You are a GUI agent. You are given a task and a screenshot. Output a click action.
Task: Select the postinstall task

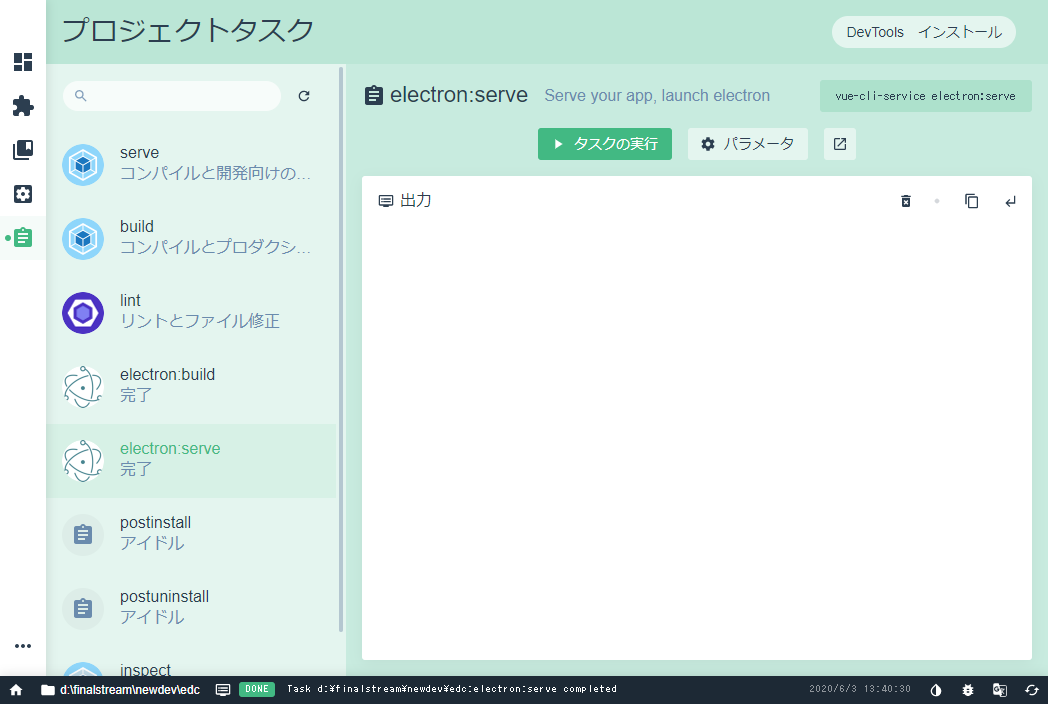191,534
